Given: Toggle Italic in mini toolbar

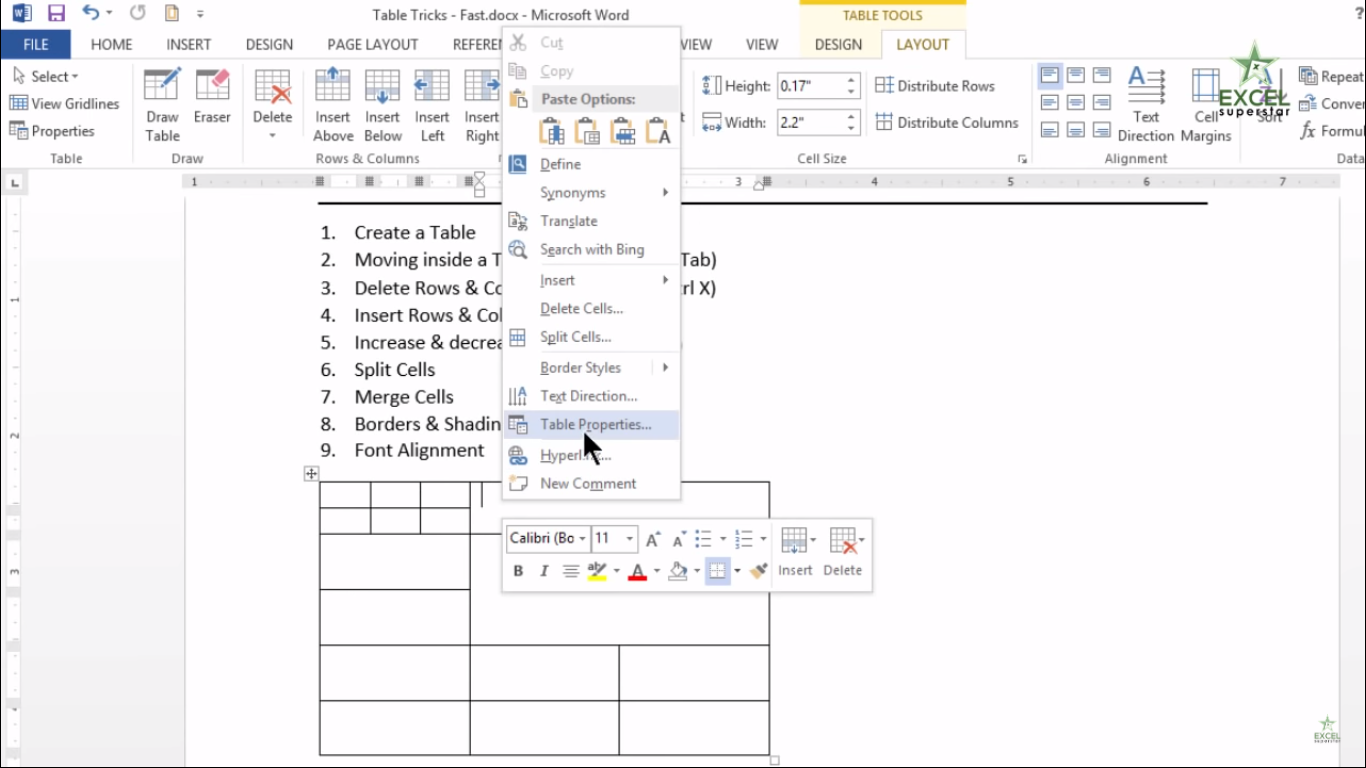Looking at the screenshot, I should pyautogui.click(x=544, y=571).
